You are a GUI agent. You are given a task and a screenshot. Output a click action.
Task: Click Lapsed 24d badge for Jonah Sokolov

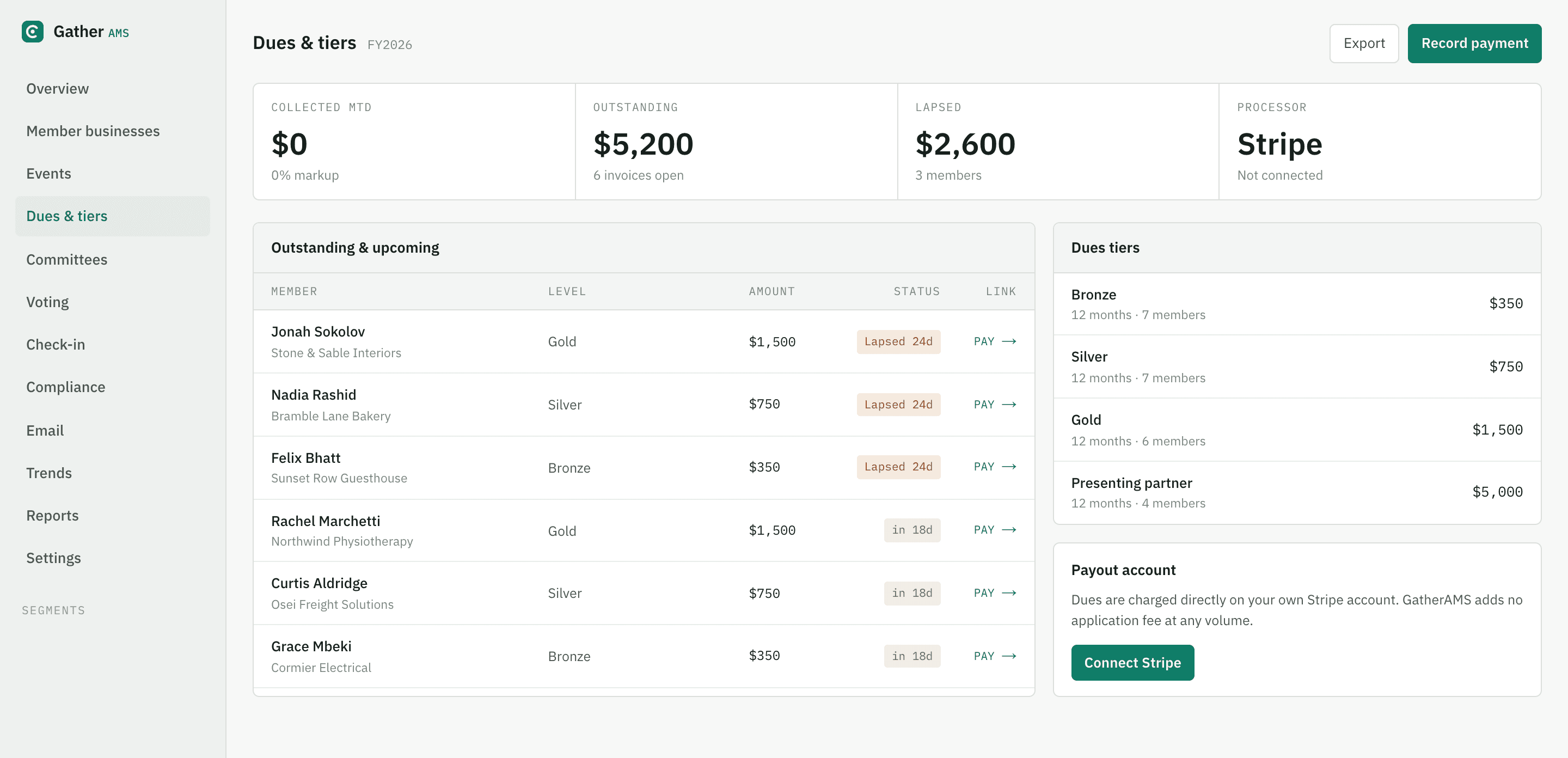click(x=898, y=341)
